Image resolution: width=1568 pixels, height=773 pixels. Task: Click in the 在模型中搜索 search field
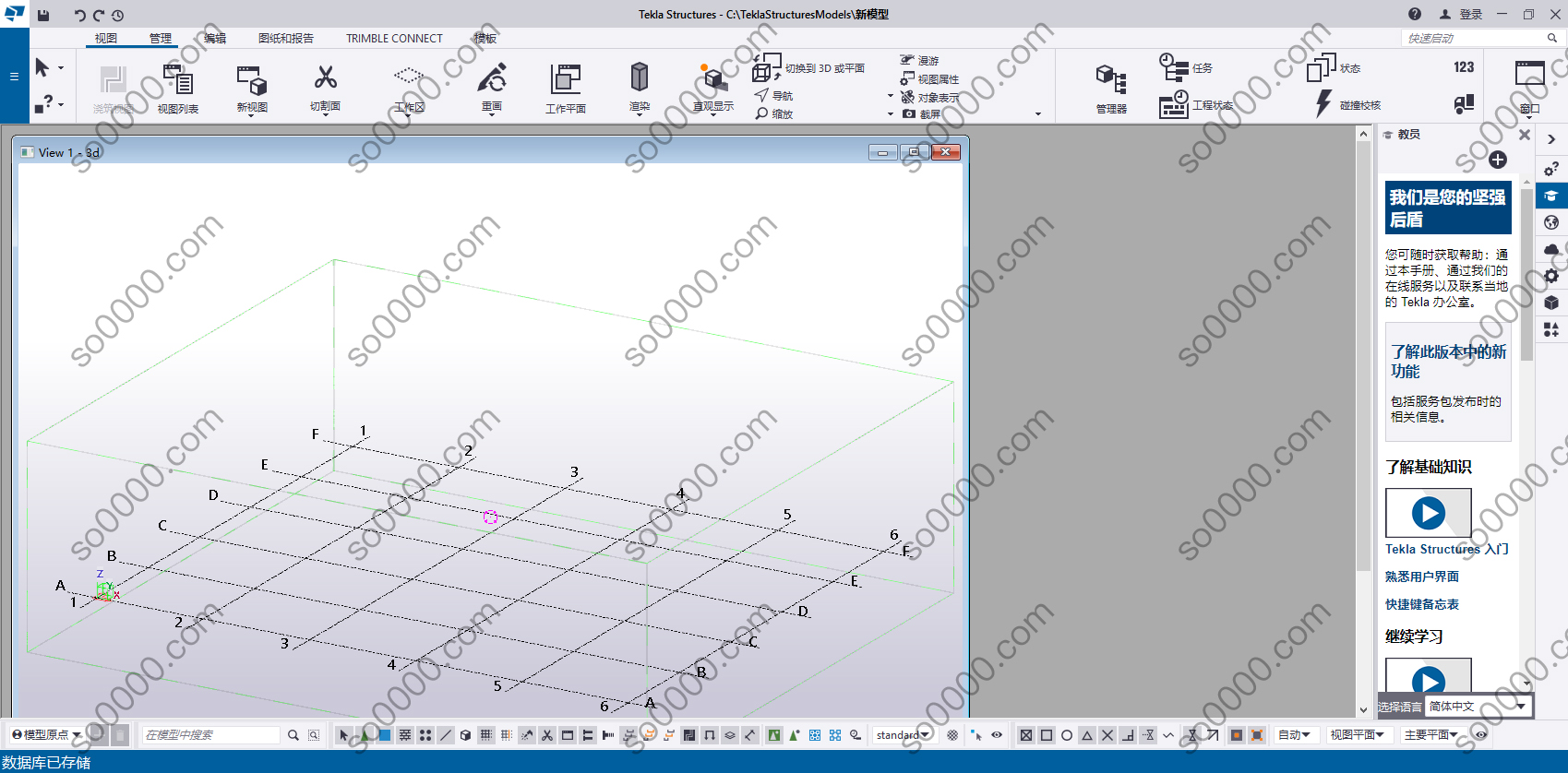210,735
